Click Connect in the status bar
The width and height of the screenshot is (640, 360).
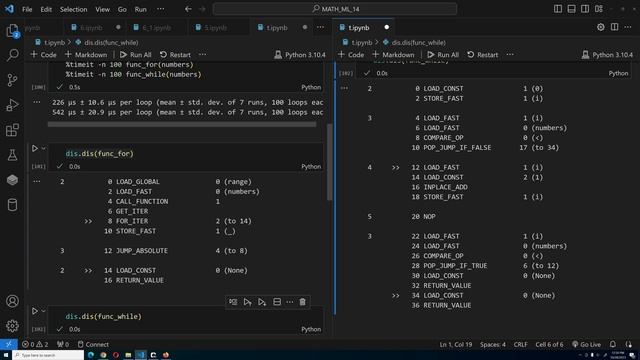[x=93, y=344]
